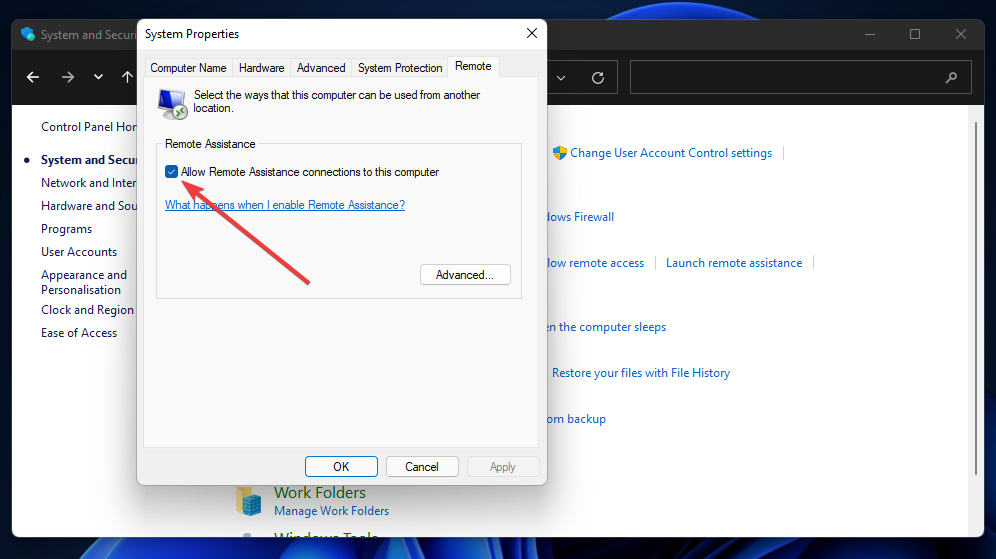The width and height of the screenshot is (996, 559).
Task: Click the Control Panel vertical scrollbar
Action: pos(976,297)
